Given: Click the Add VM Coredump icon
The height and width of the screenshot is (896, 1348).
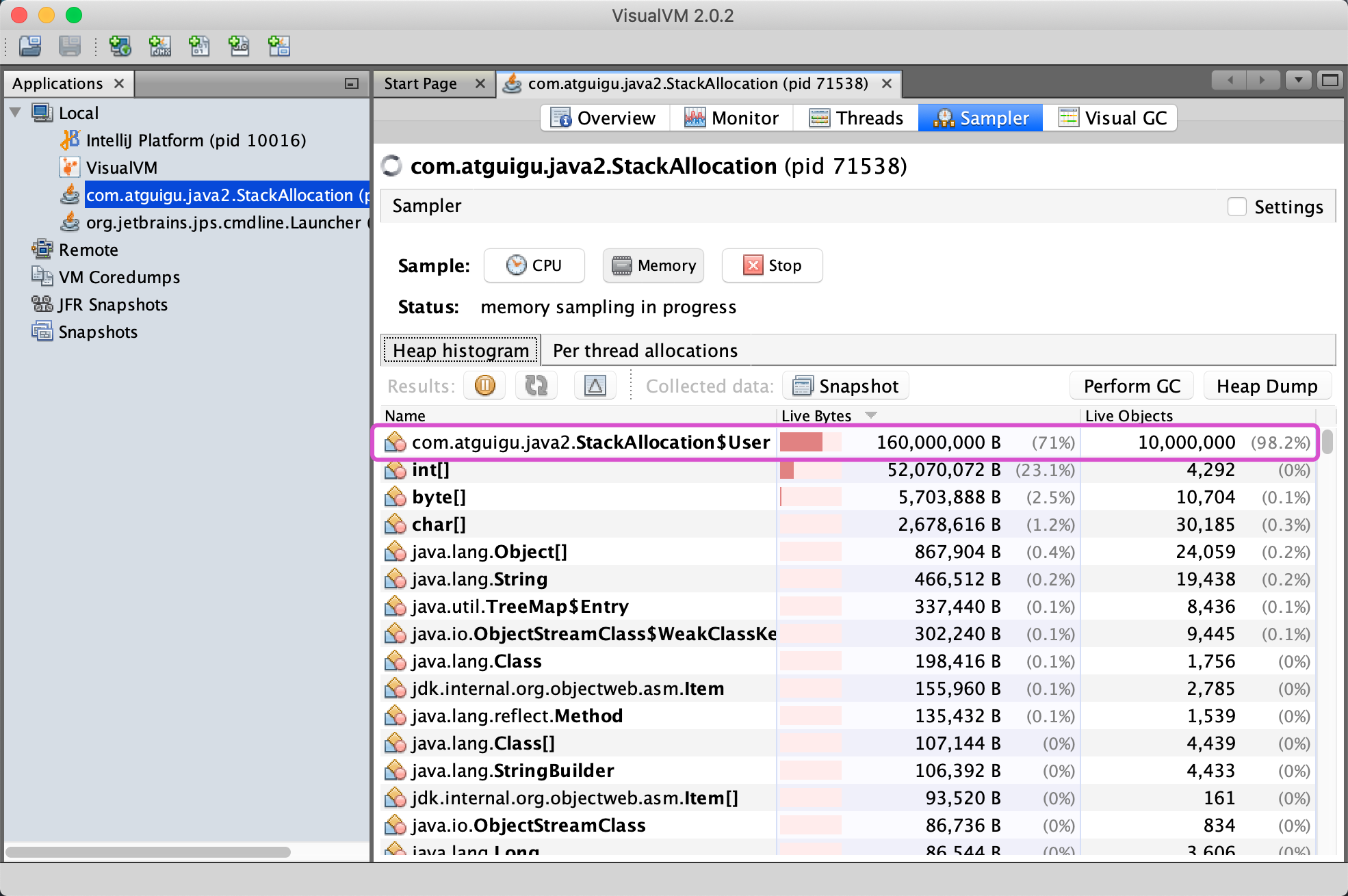Looking at the screenshot, I should 199,46.
